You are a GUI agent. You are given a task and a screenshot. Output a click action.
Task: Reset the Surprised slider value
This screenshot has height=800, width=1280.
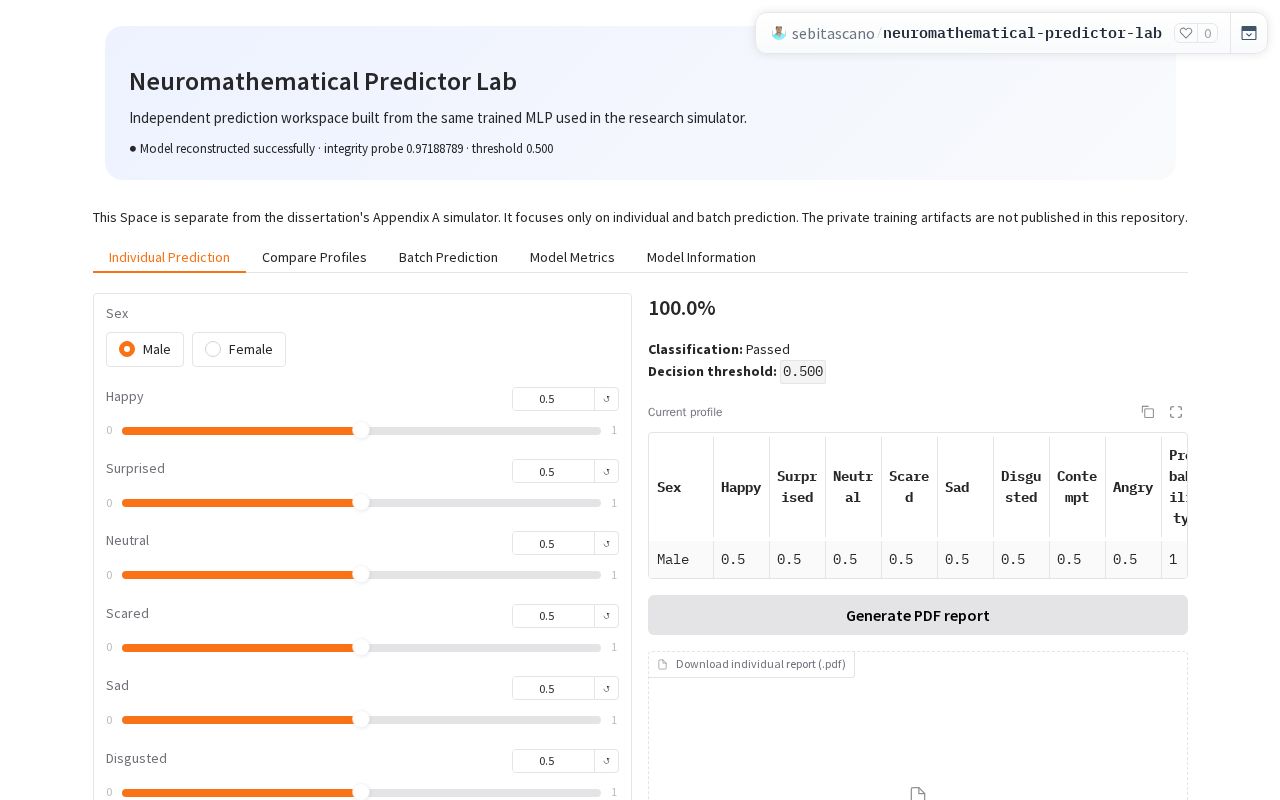[x=606, y=471]
